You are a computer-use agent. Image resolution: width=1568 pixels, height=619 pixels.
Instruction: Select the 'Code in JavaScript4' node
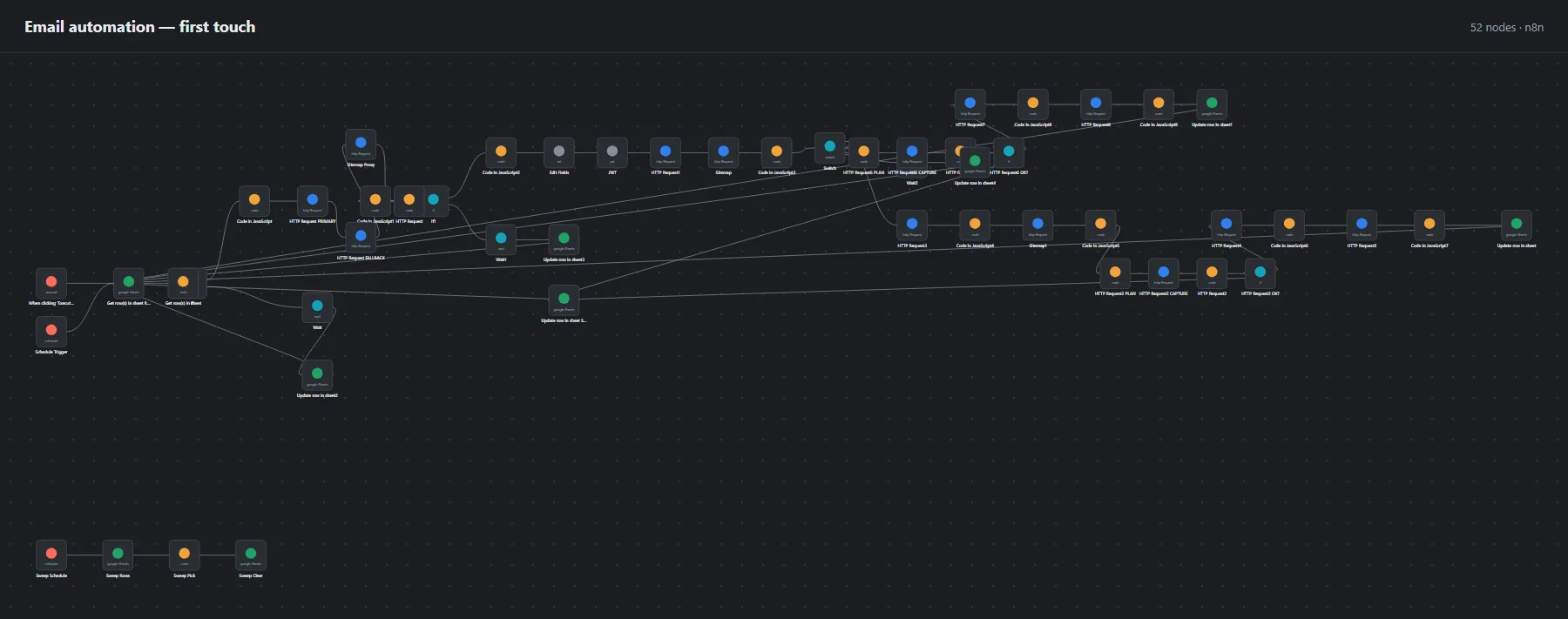click(x=975, y=226)
